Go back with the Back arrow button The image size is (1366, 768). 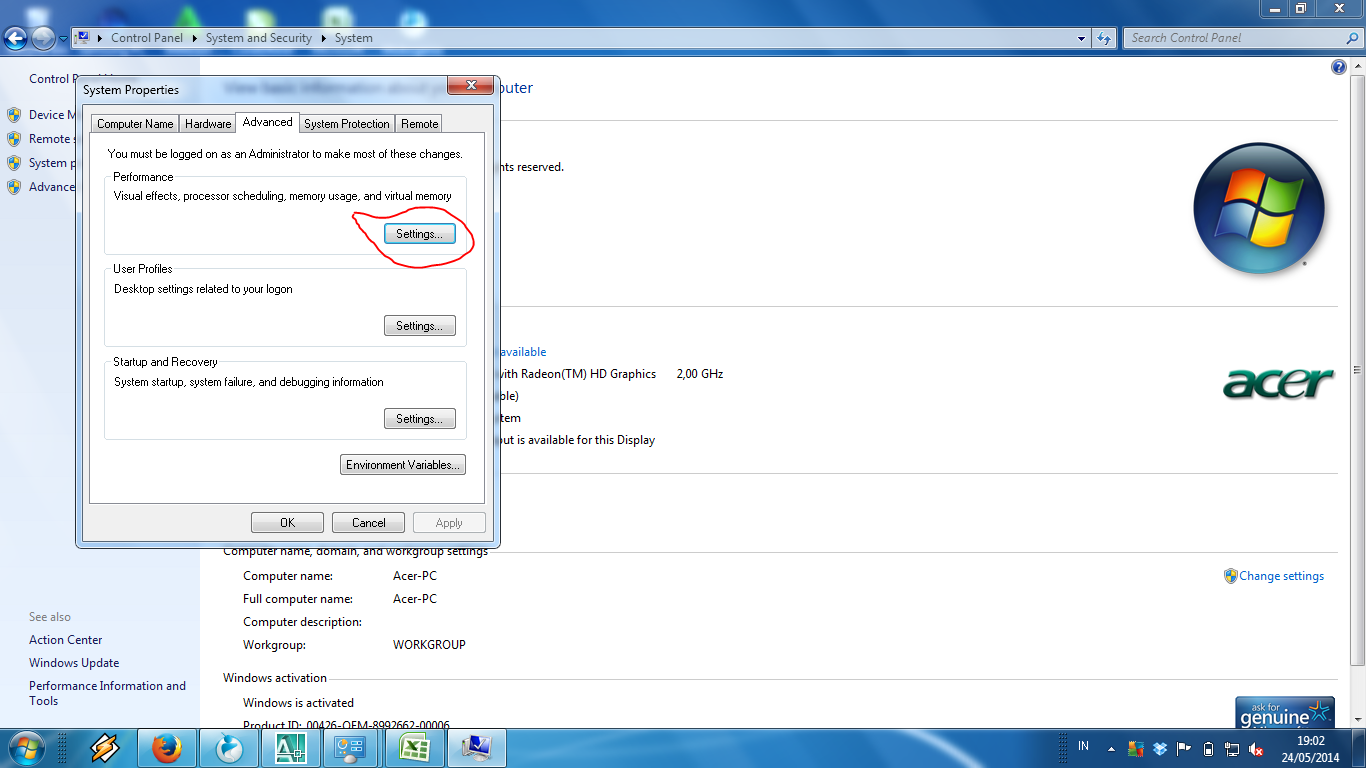tap(16, 39)
